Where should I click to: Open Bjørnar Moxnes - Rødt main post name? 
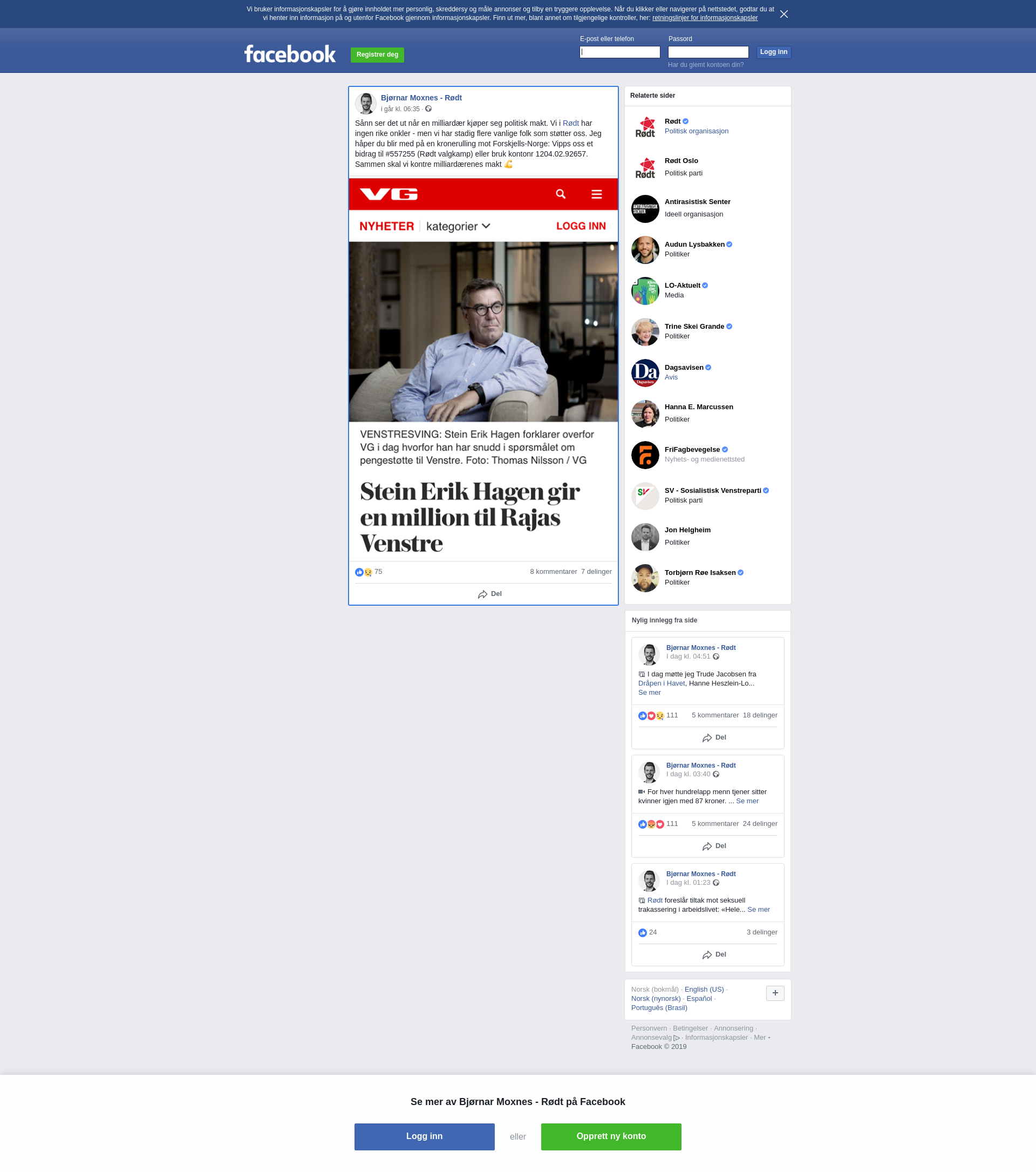421,98
